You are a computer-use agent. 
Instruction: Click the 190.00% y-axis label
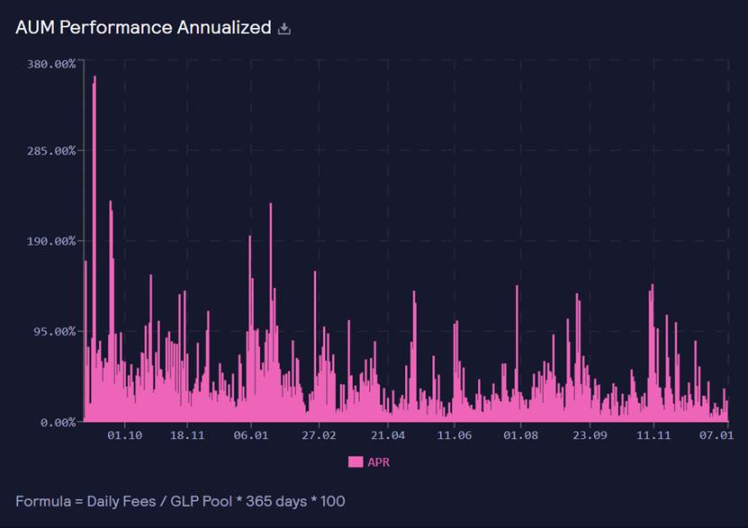click(x=51, y=241)
